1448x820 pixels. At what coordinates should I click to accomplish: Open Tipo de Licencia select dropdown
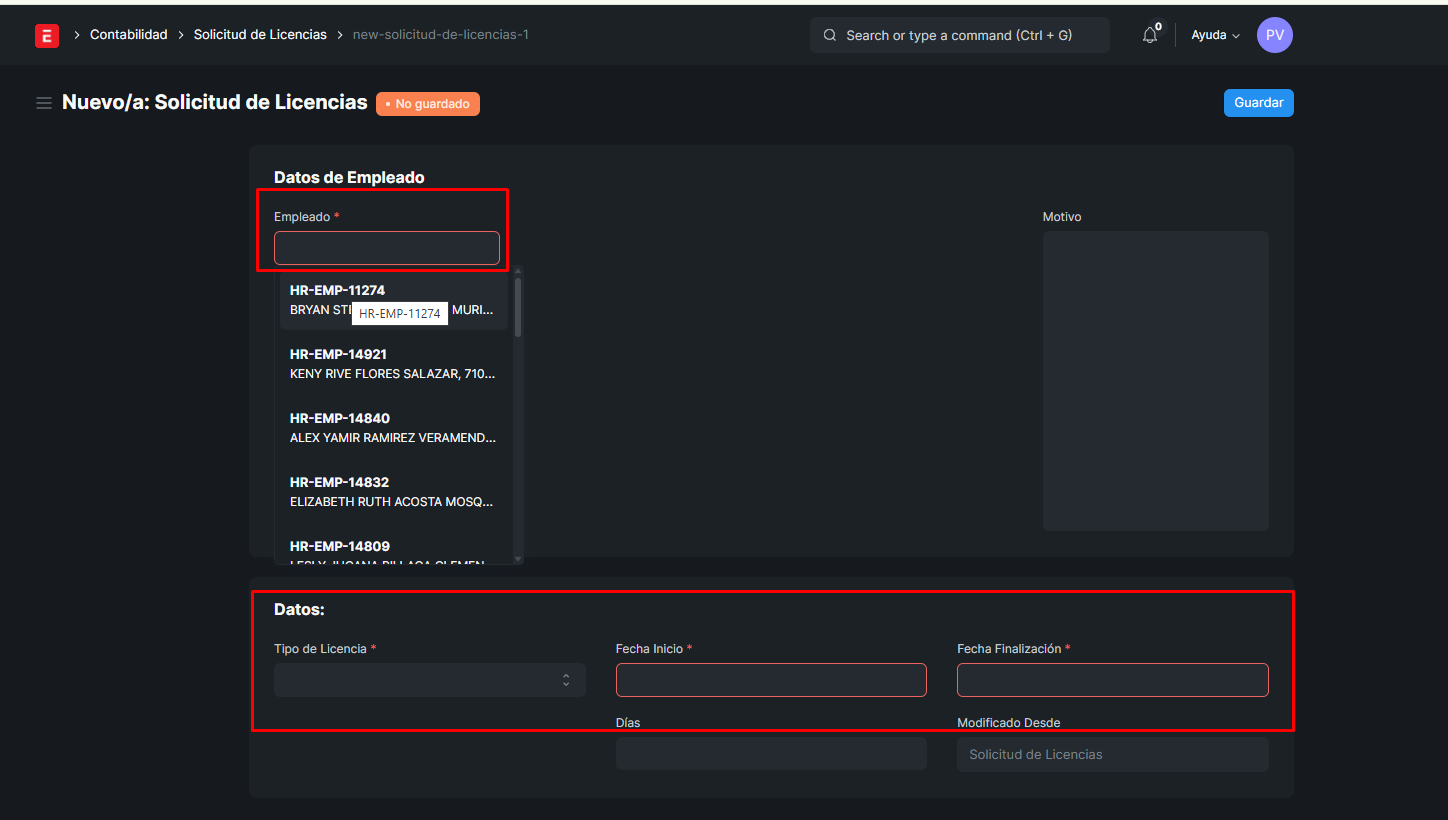pos(429,680)
